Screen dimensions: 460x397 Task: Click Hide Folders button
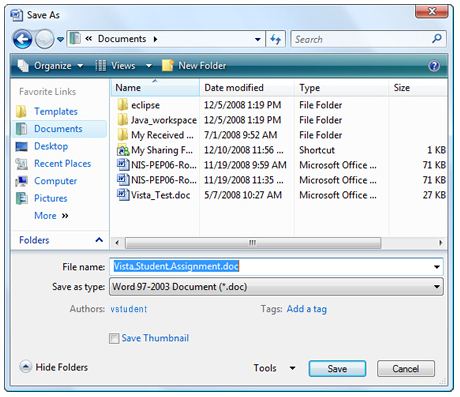[54, 367]
